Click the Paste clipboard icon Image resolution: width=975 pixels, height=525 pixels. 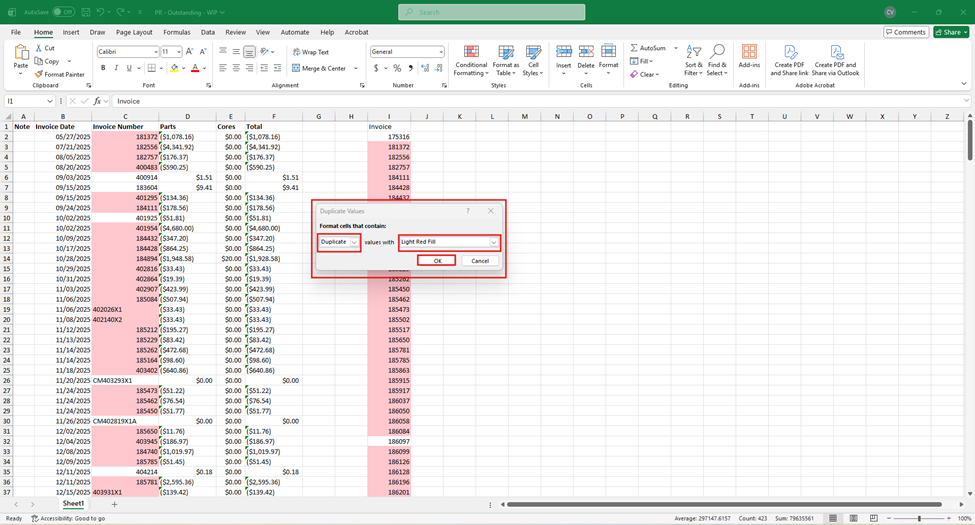(x=21, y=53)
